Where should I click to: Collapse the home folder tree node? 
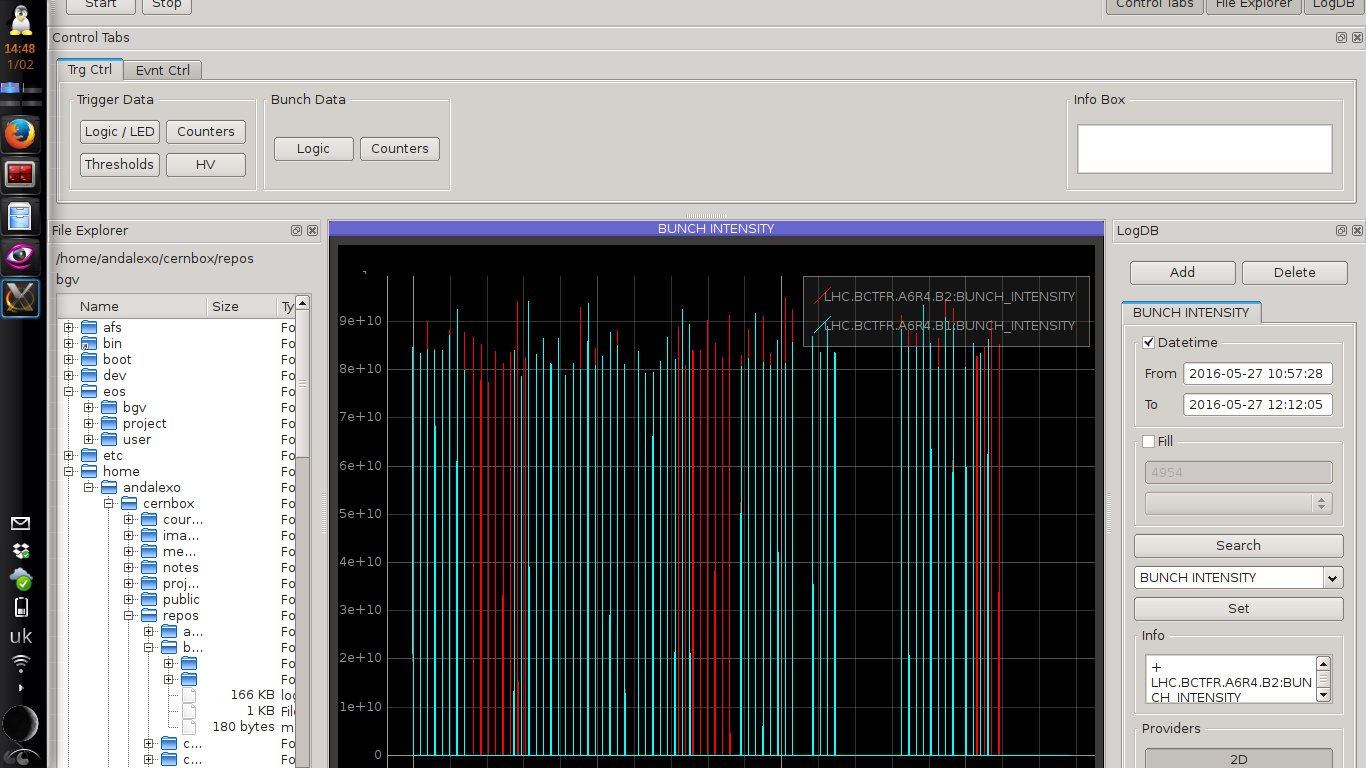pos(69,472)
